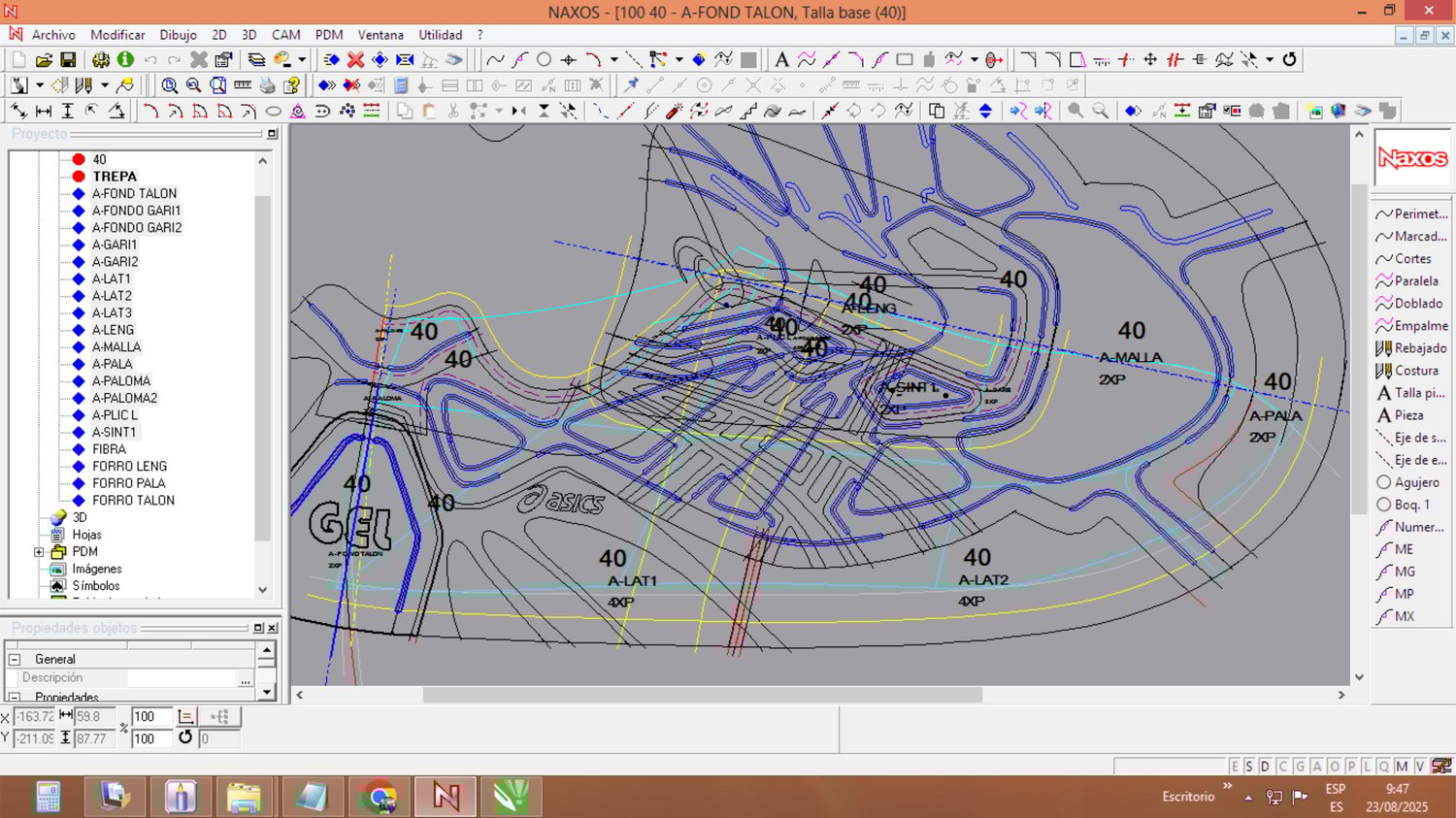Screen dimensions: 1456x818
Task: Open dropdown arrow next to color palette icon
Action: [x=302, y=60]
